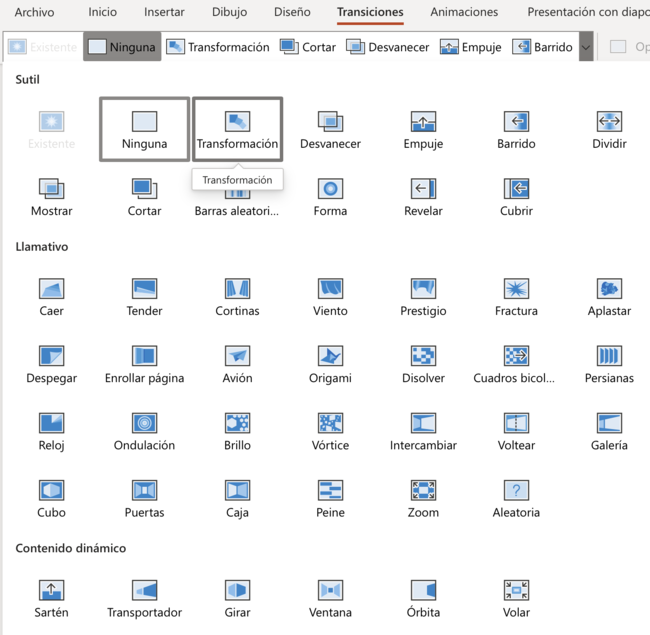The width and height of the screenshot is (650, 635).
Task: Collapse the transitions gallery dropdown arrow
Action: tap(586, 47)
